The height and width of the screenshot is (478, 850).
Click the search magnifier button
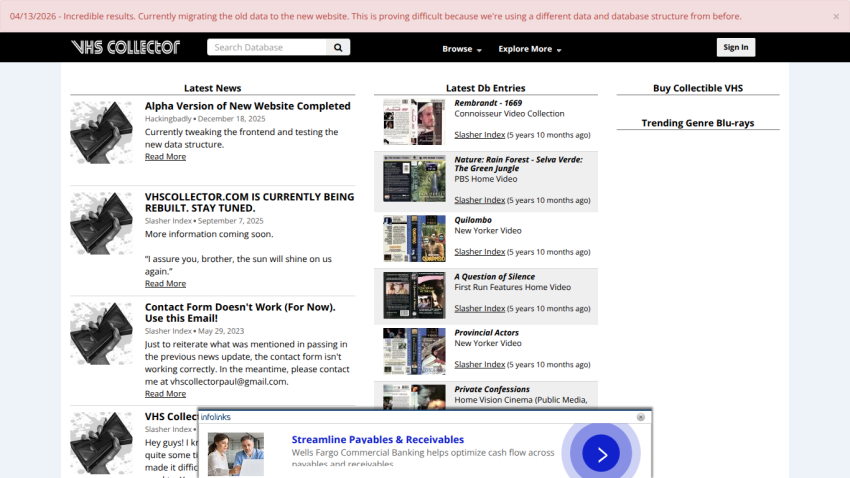[x=338, y=47]
